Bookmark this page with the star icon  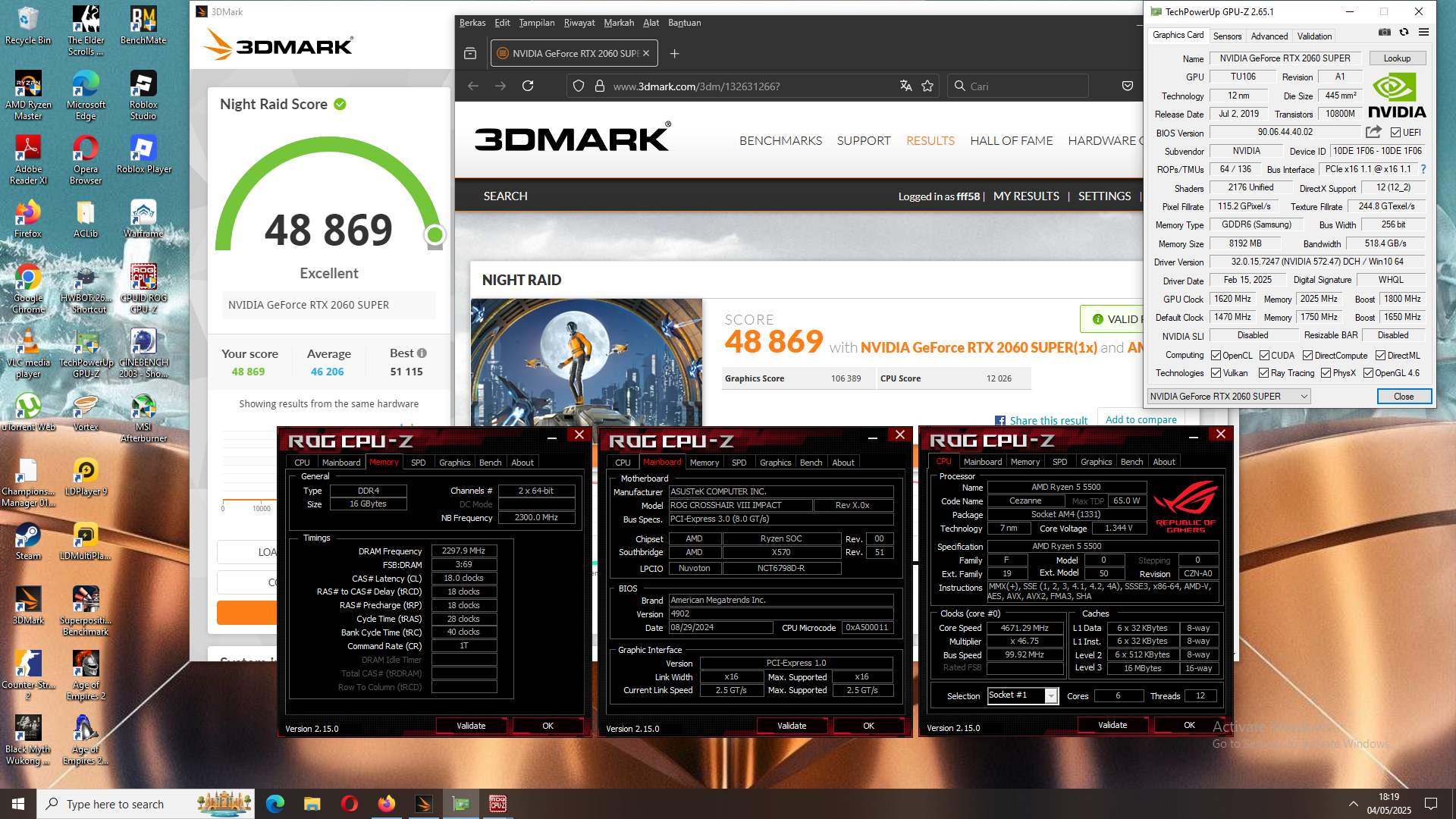(x=927, y=86)
